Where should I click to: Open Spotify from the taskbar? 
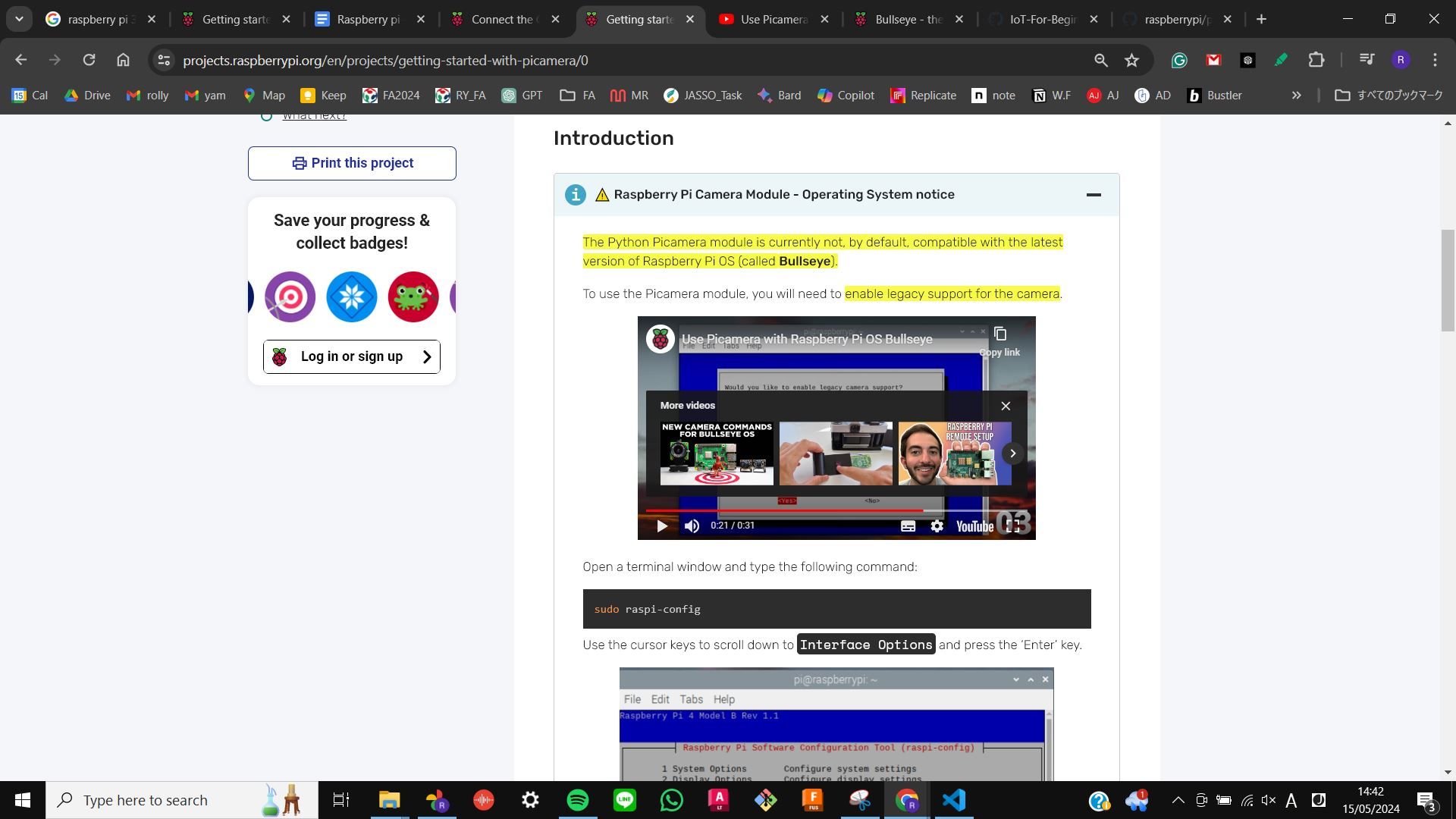578,800
